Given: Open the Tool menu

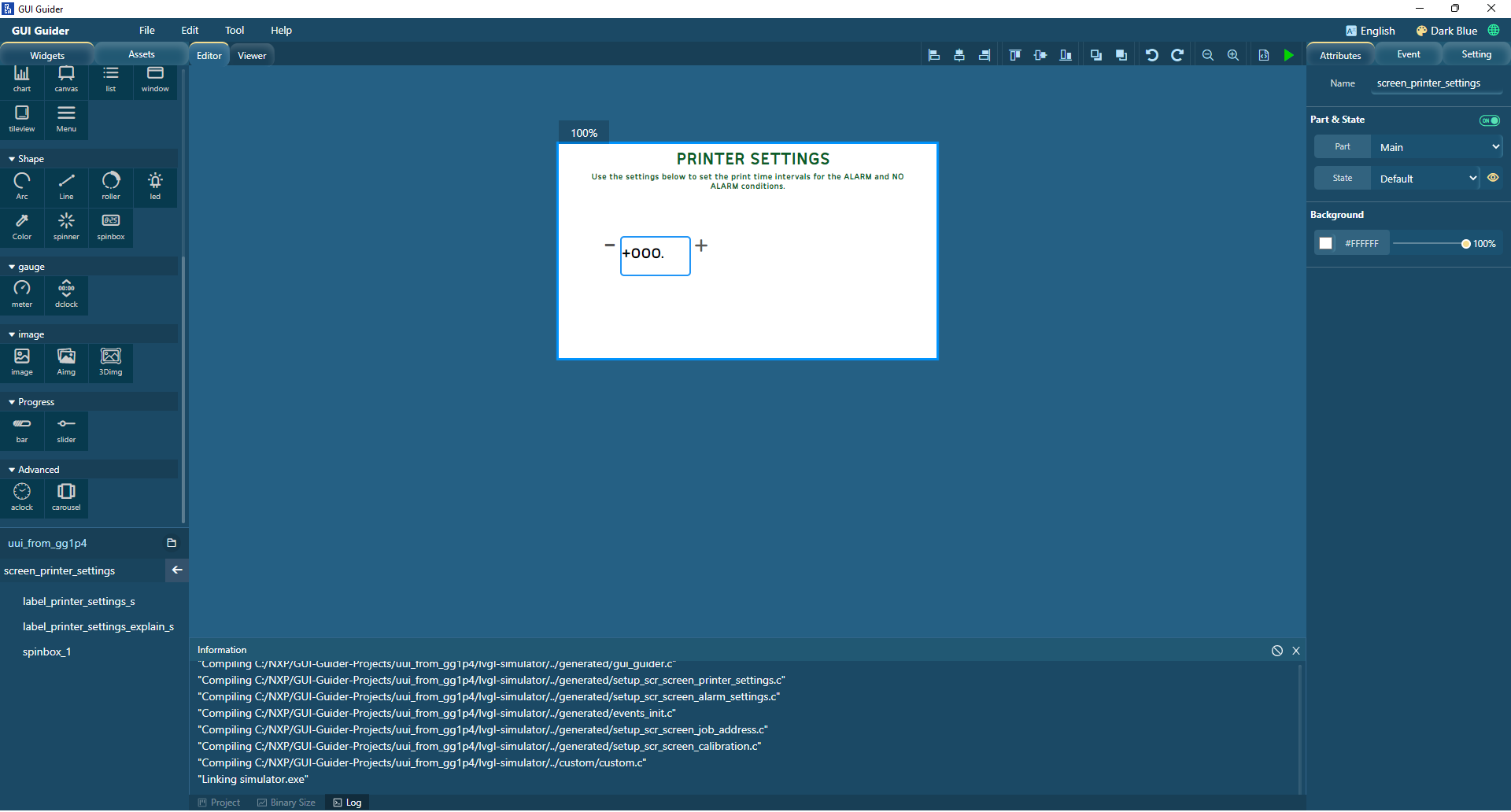Looking at the screenshot, I should pyautogui.click(x=235, y=31).
